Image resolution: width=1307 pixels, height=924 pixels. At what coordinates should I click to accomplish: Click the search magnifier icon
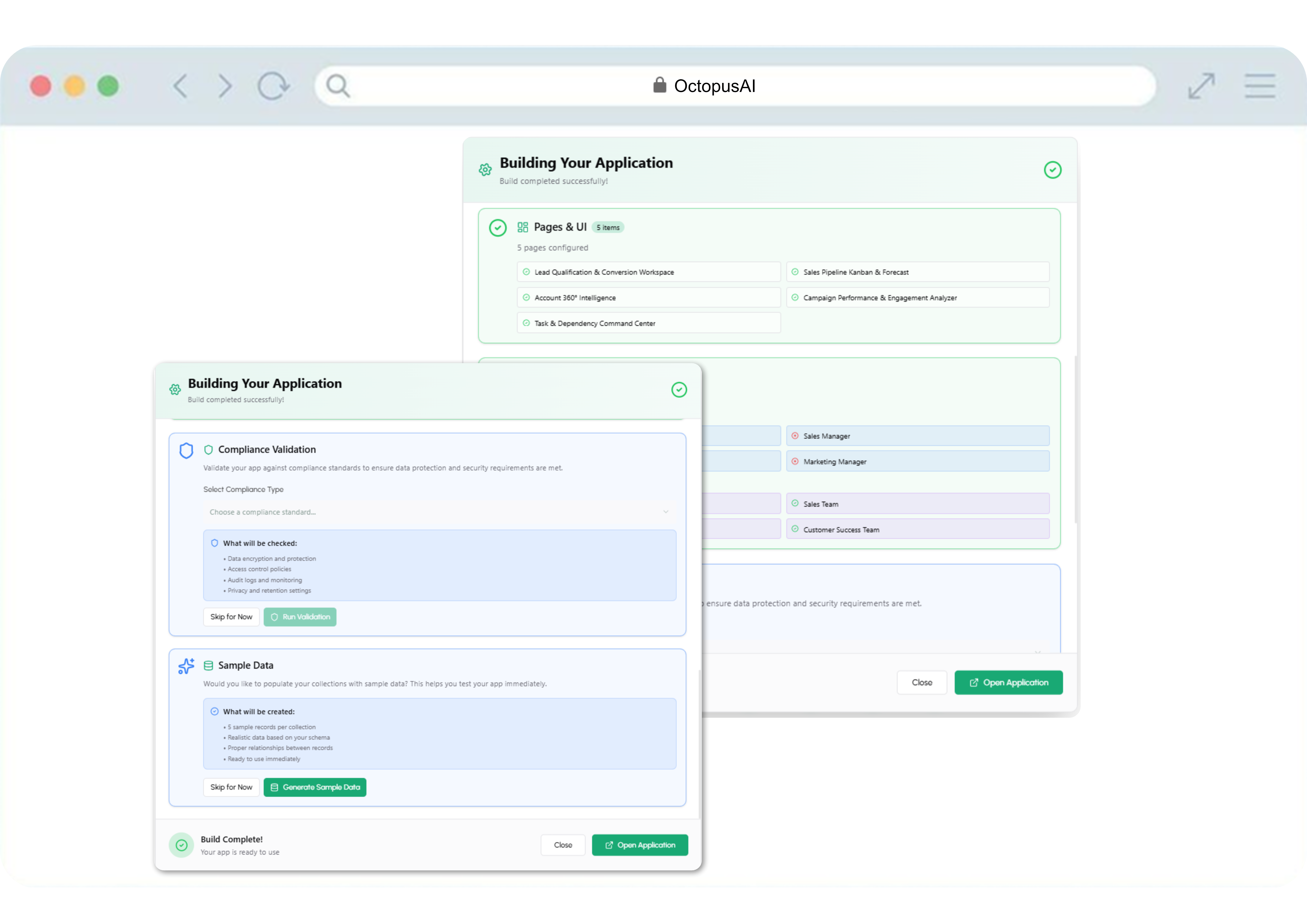coord(337,86)
